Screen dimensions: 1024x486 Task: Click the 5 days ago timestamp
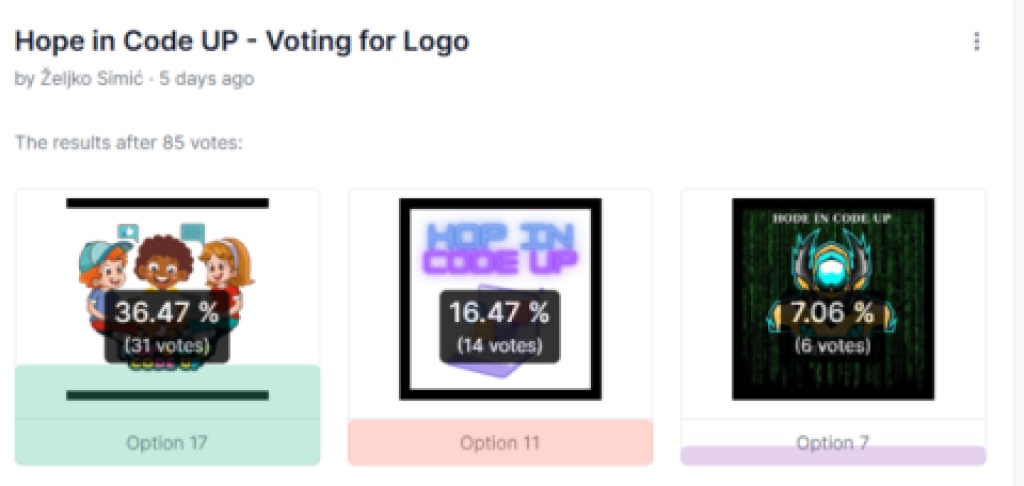[207, 78]
